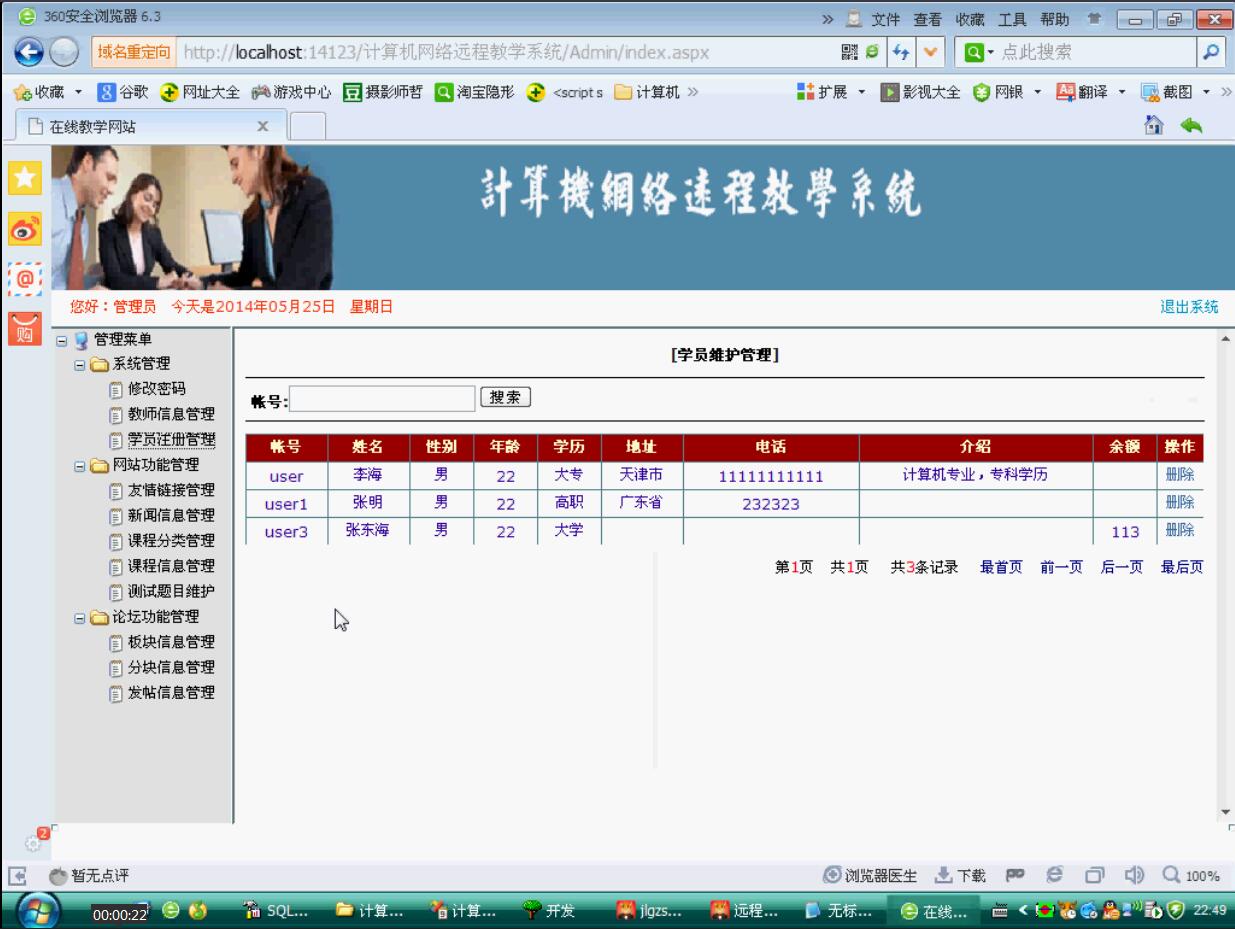This screenshot has height=929, width=1235.
Task: Click the mail @ sidebar icon
Action: tap(23, 277)
